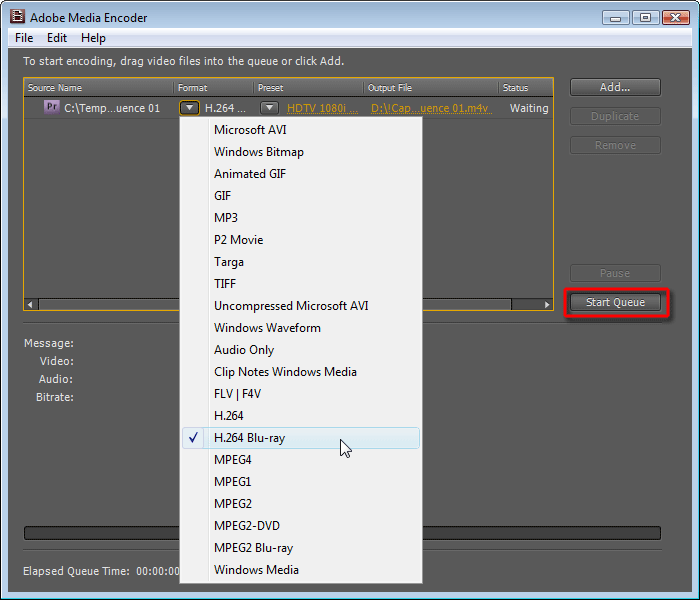700x600 pixels.
Task: Click the encoding progress bar
Action: coord(342,533)
